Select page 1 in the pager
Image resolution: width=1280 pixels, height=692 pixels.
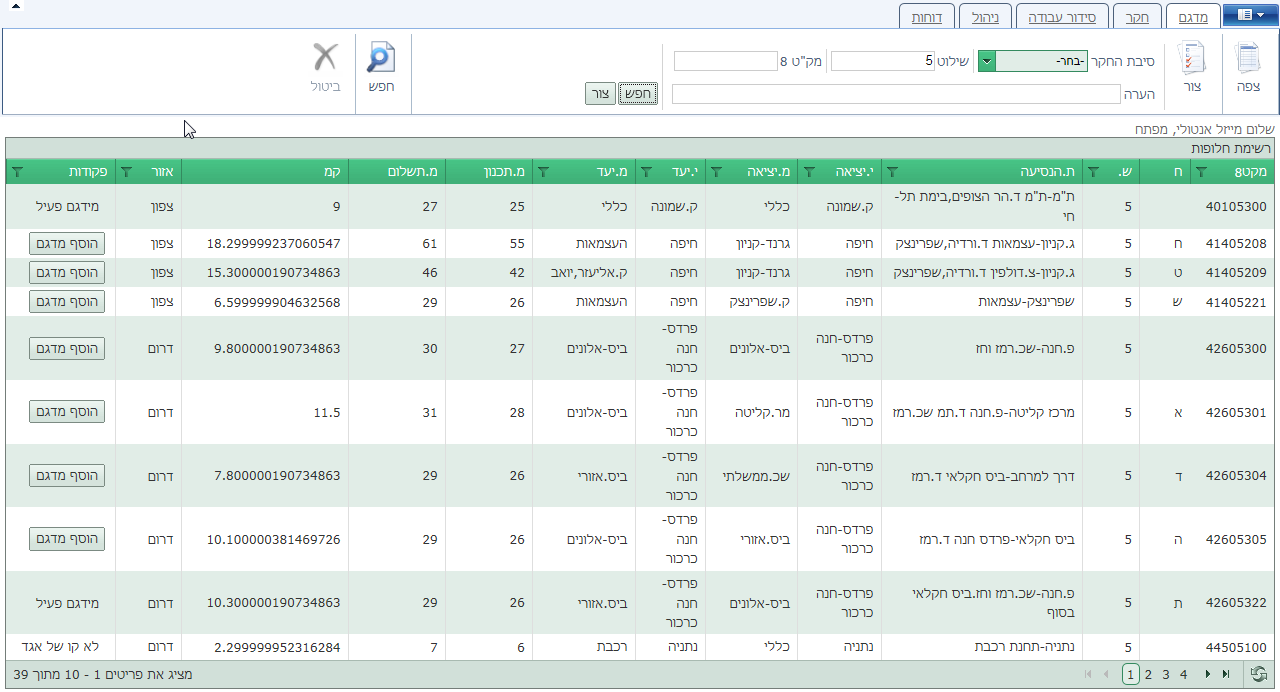click(x=1131, y=675)
